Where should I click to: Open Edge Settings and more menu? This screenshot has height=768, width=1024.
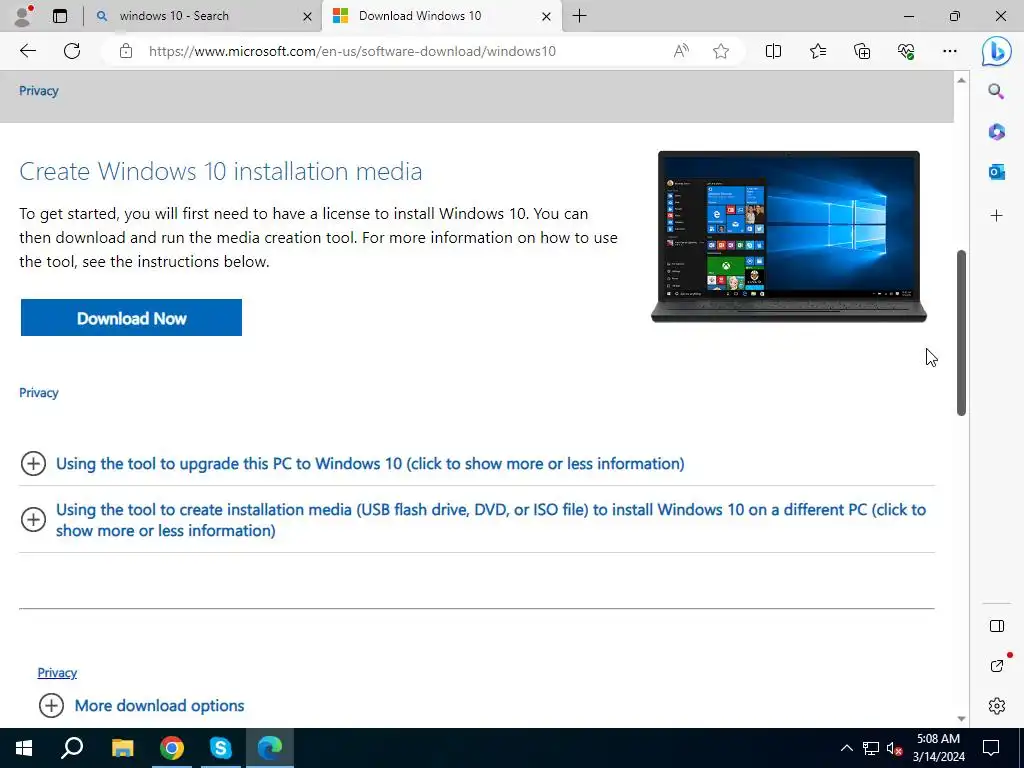click(950, 51)
